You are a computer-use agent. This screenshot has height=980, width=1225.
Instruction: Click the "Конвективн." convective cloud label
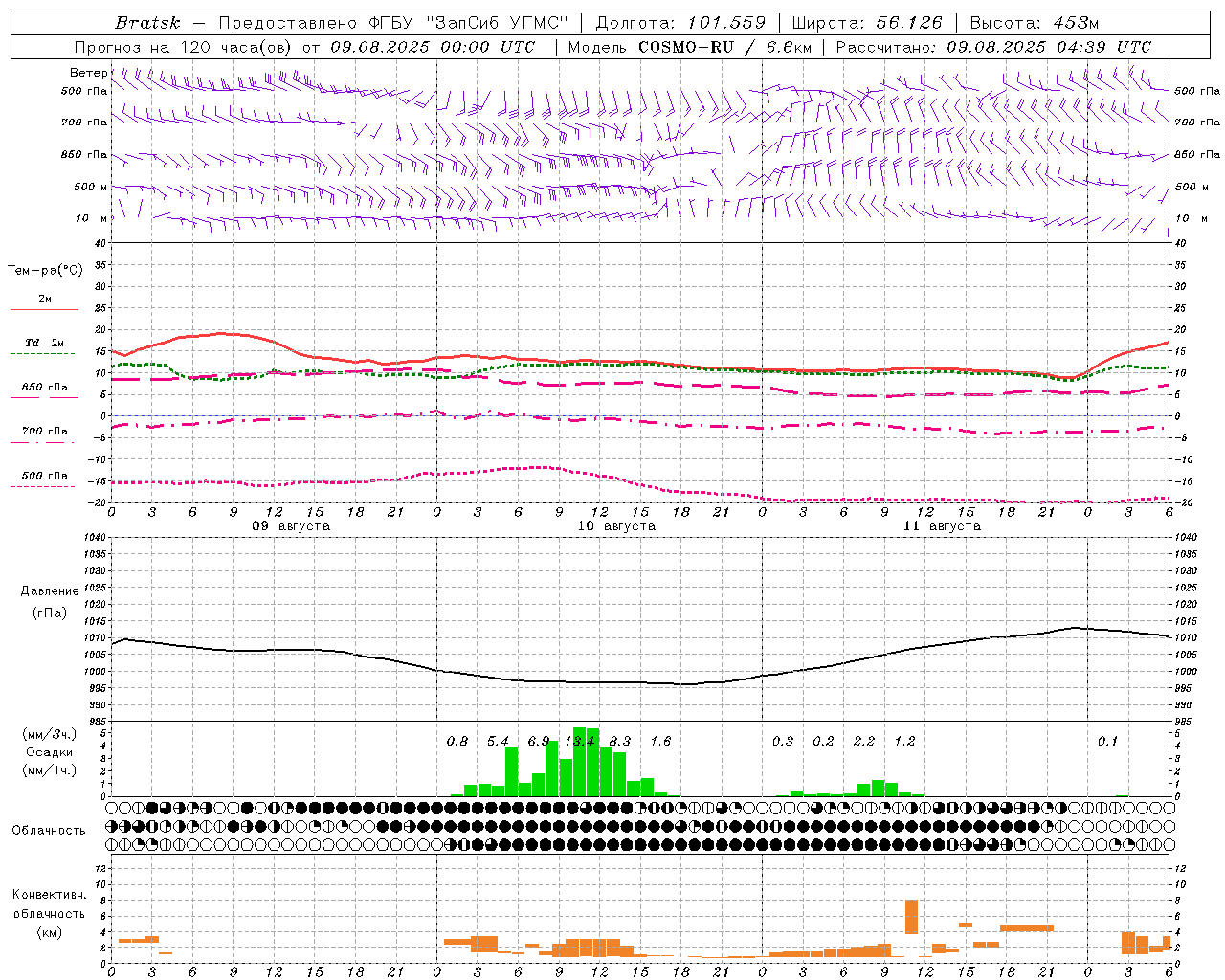50,895
